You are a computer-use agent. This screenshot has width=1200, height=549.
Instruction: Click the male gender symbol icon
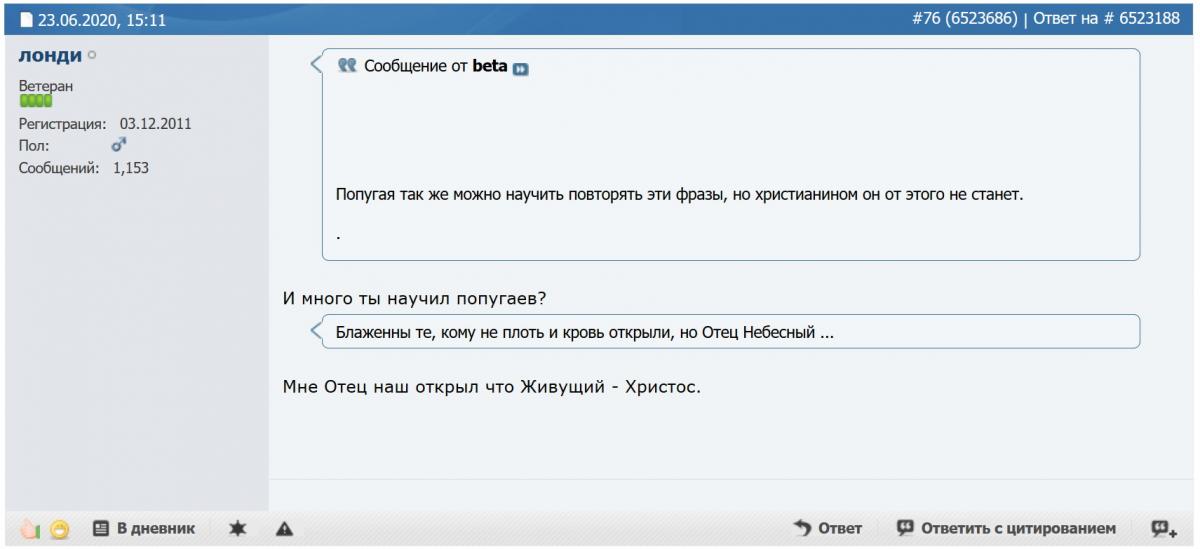pos(119,146)
